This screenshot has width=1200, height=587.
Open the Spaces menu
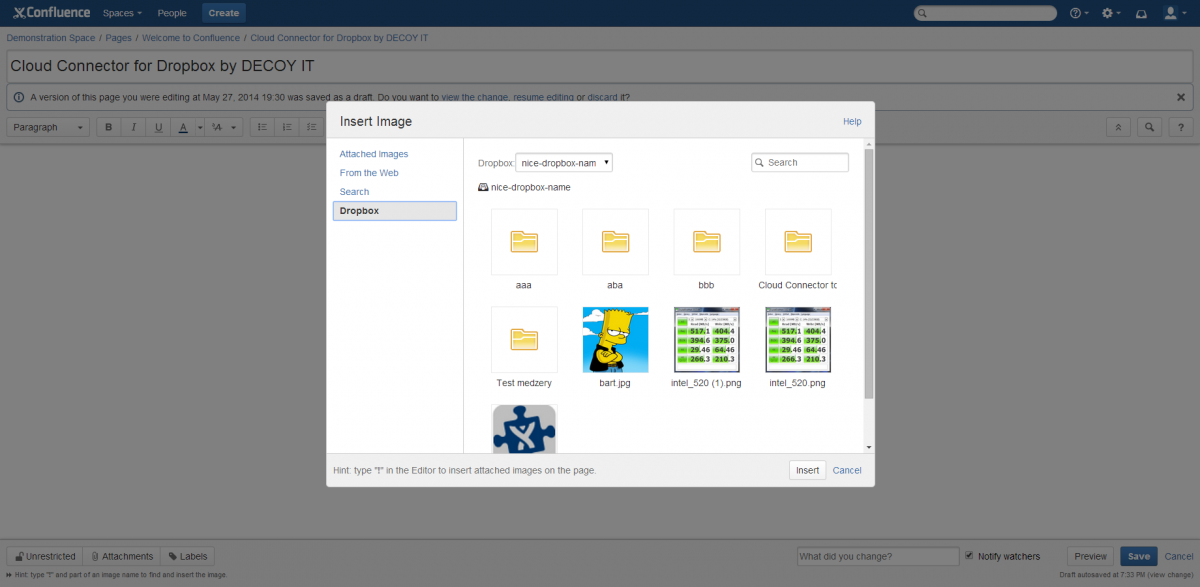click(122, 13)
